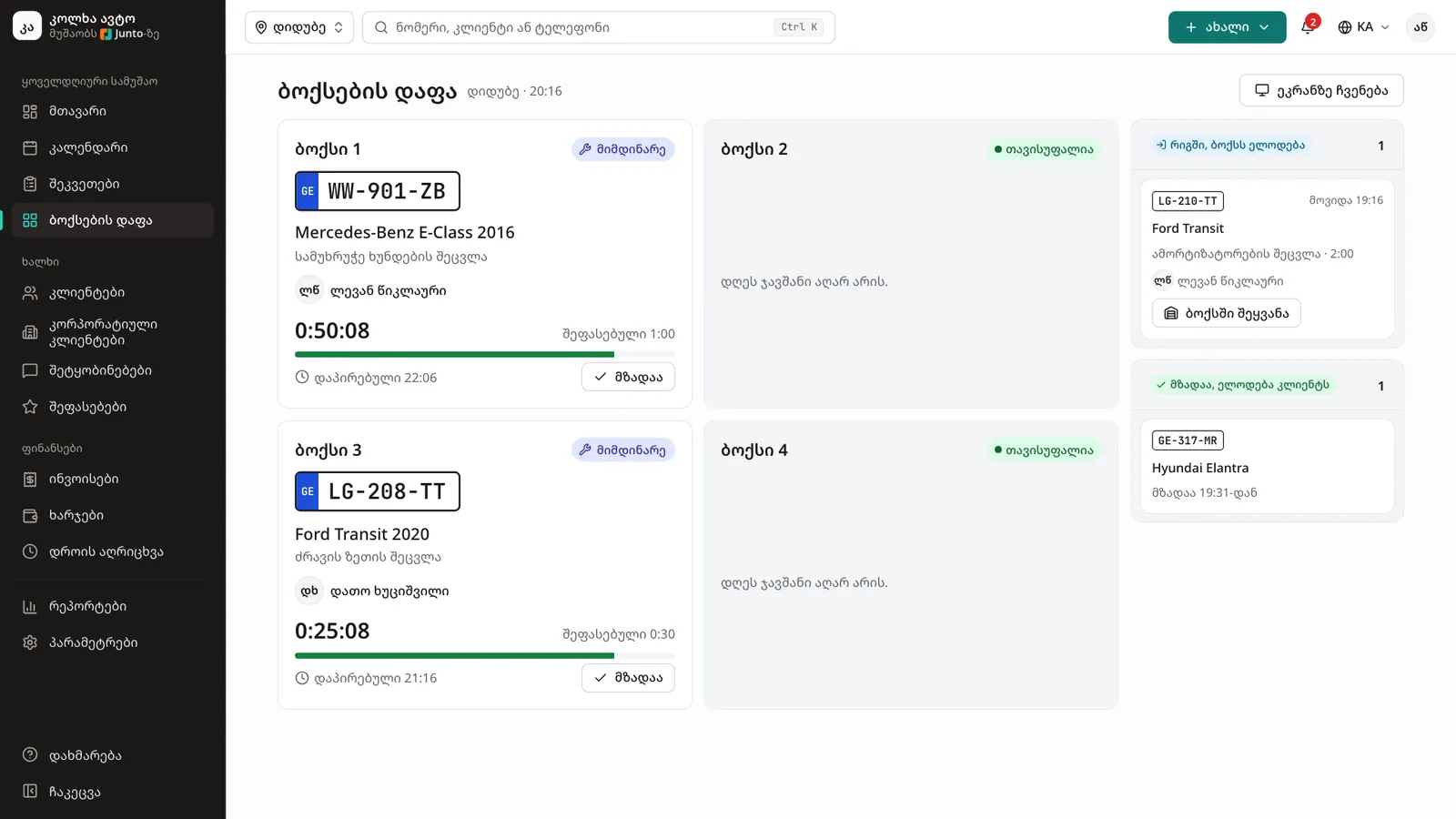
Task: Click the შეფასებები star icon
Action: (x=30, y=407)
